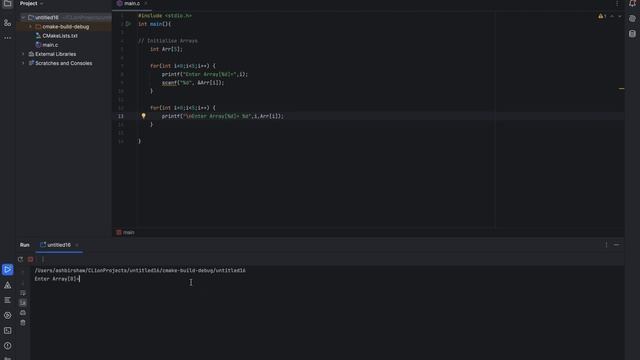Image resolution: width=640 pixels, height=360 pixels.
Task: Open Run panel options vertical dots
Action: [606, 245]
